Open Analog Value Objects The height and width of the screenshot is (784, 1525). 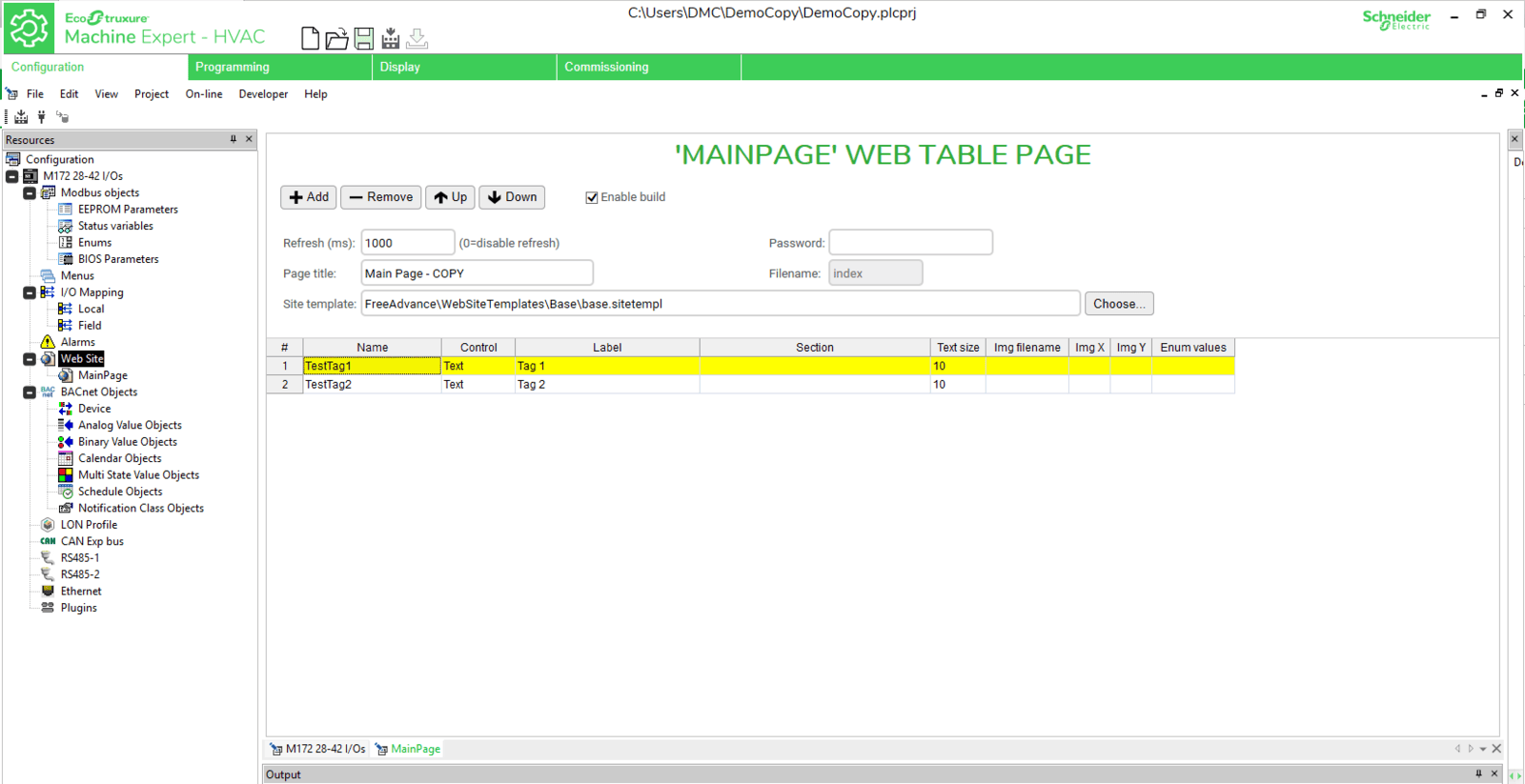130,425
